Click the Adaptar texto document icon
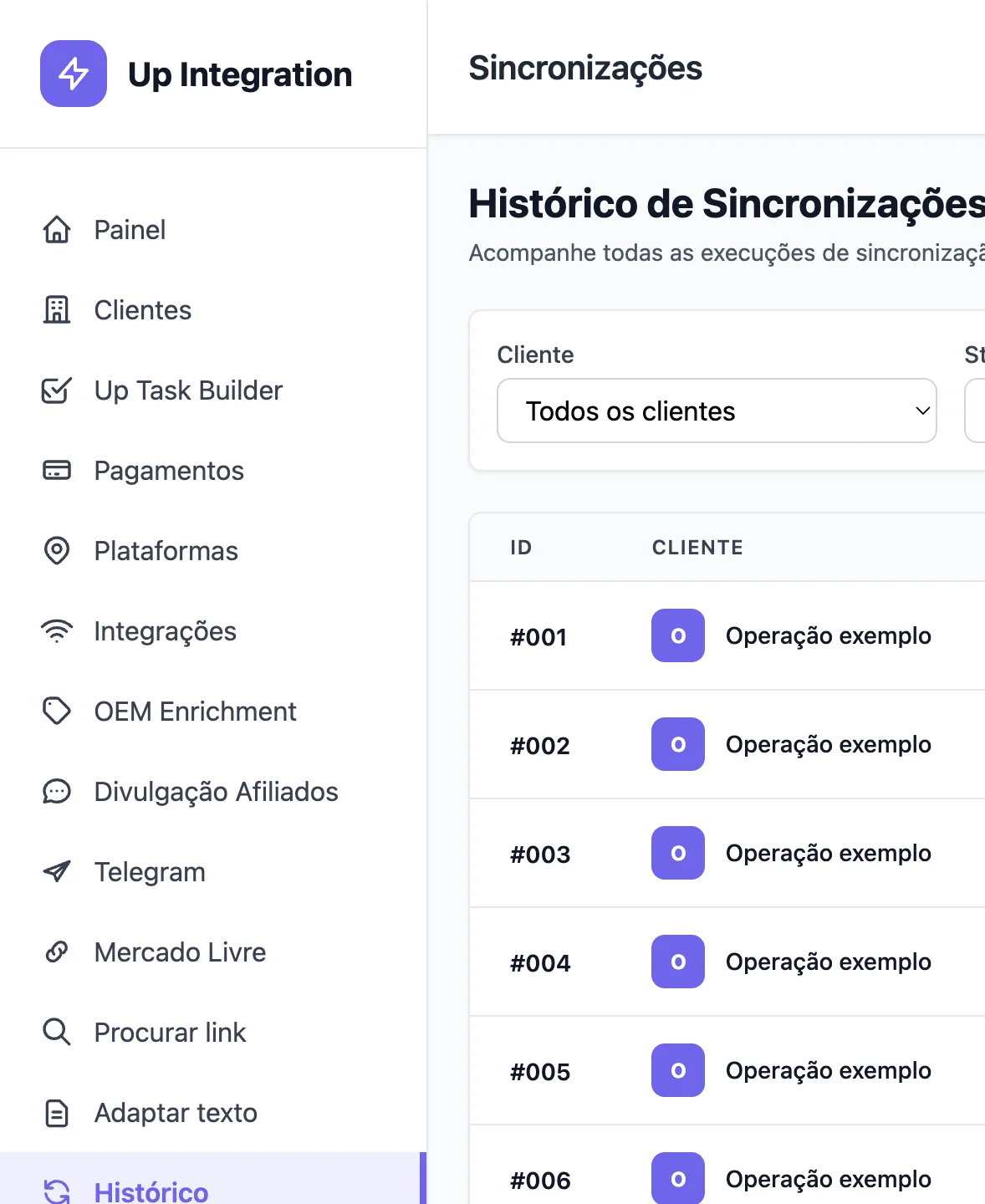 click(57, 1112)
